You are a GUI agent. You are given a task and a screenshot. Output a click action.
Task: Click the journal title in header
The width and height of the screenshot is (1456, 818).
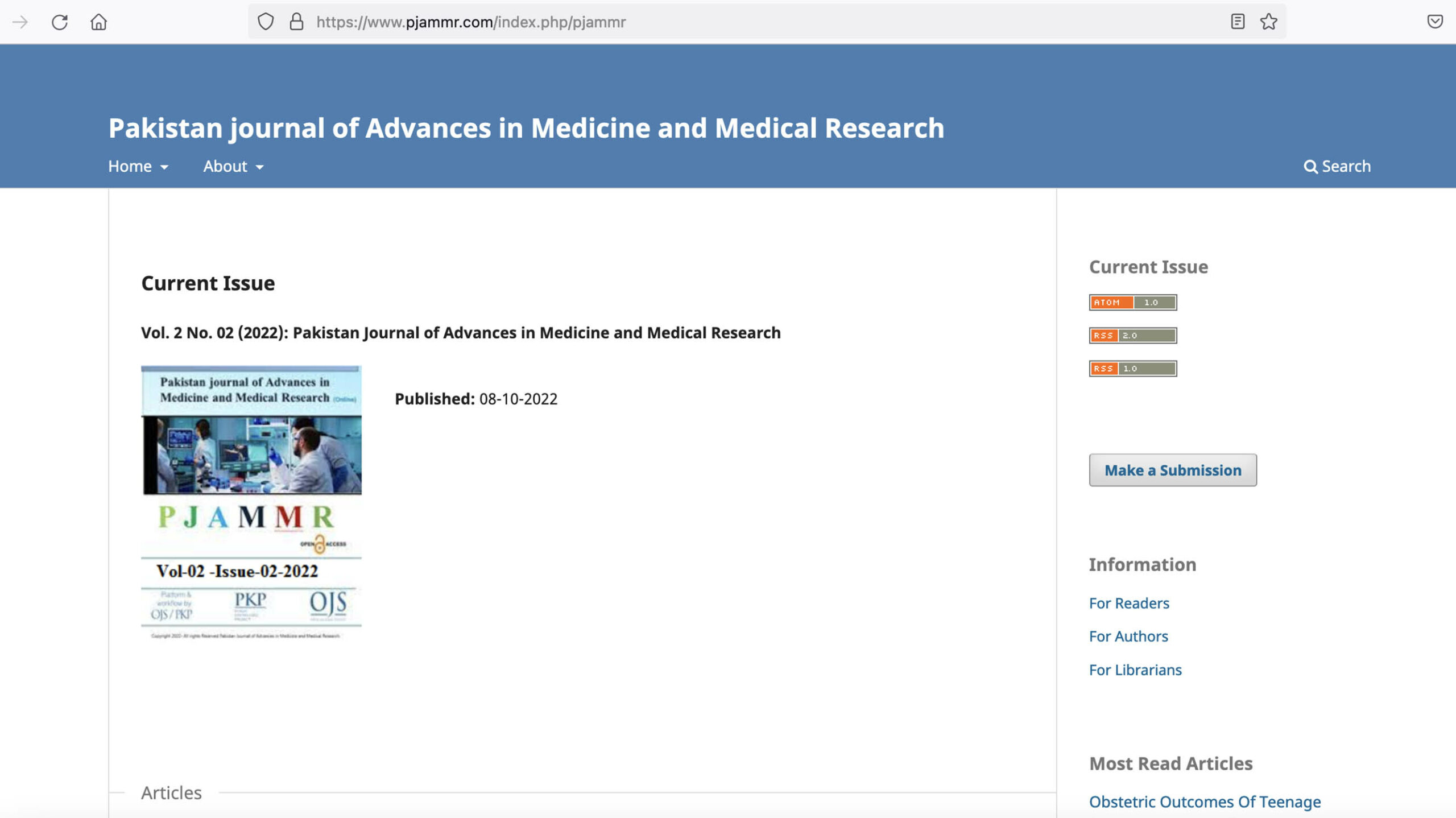[526, 127]
